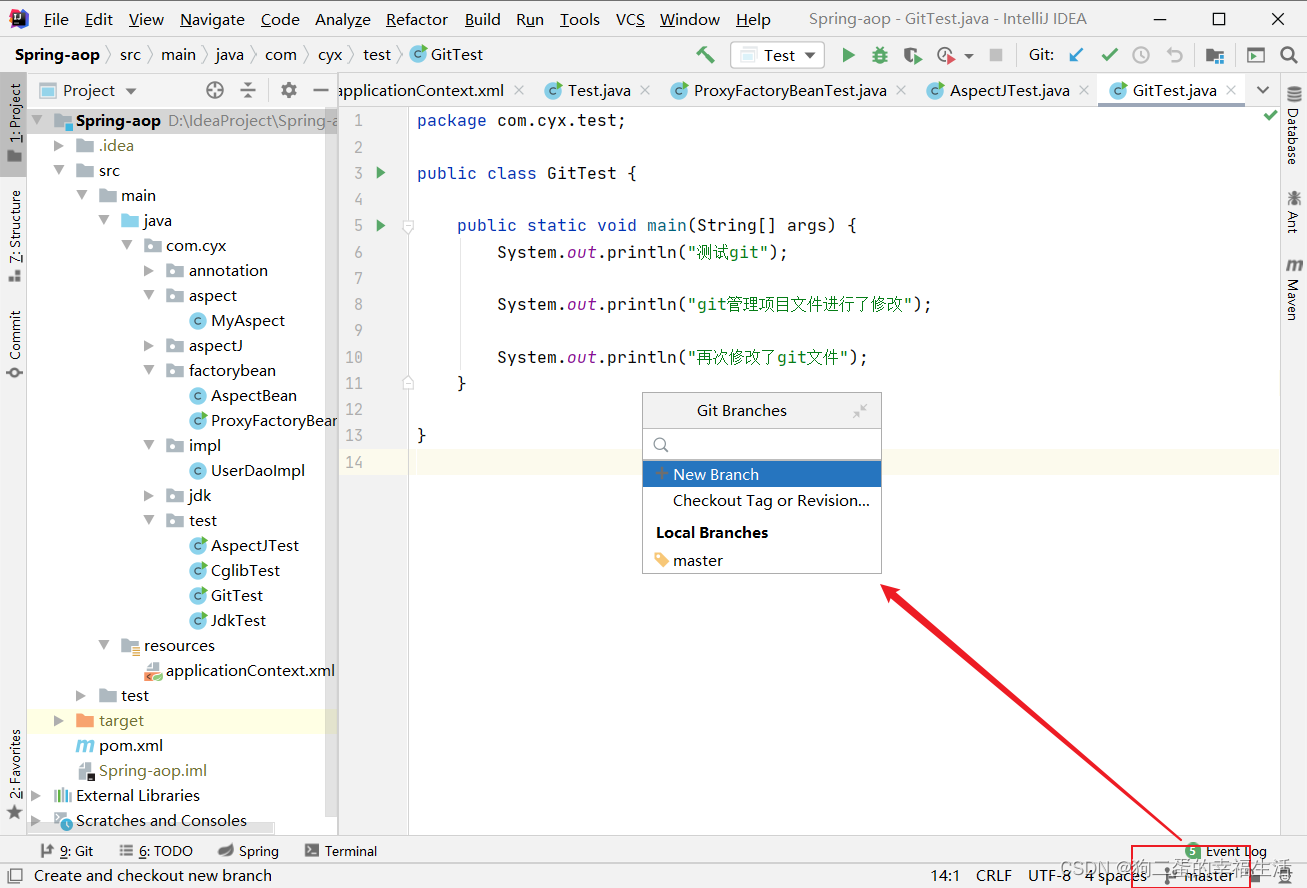Run the Test configuration with green play icon

849,55
